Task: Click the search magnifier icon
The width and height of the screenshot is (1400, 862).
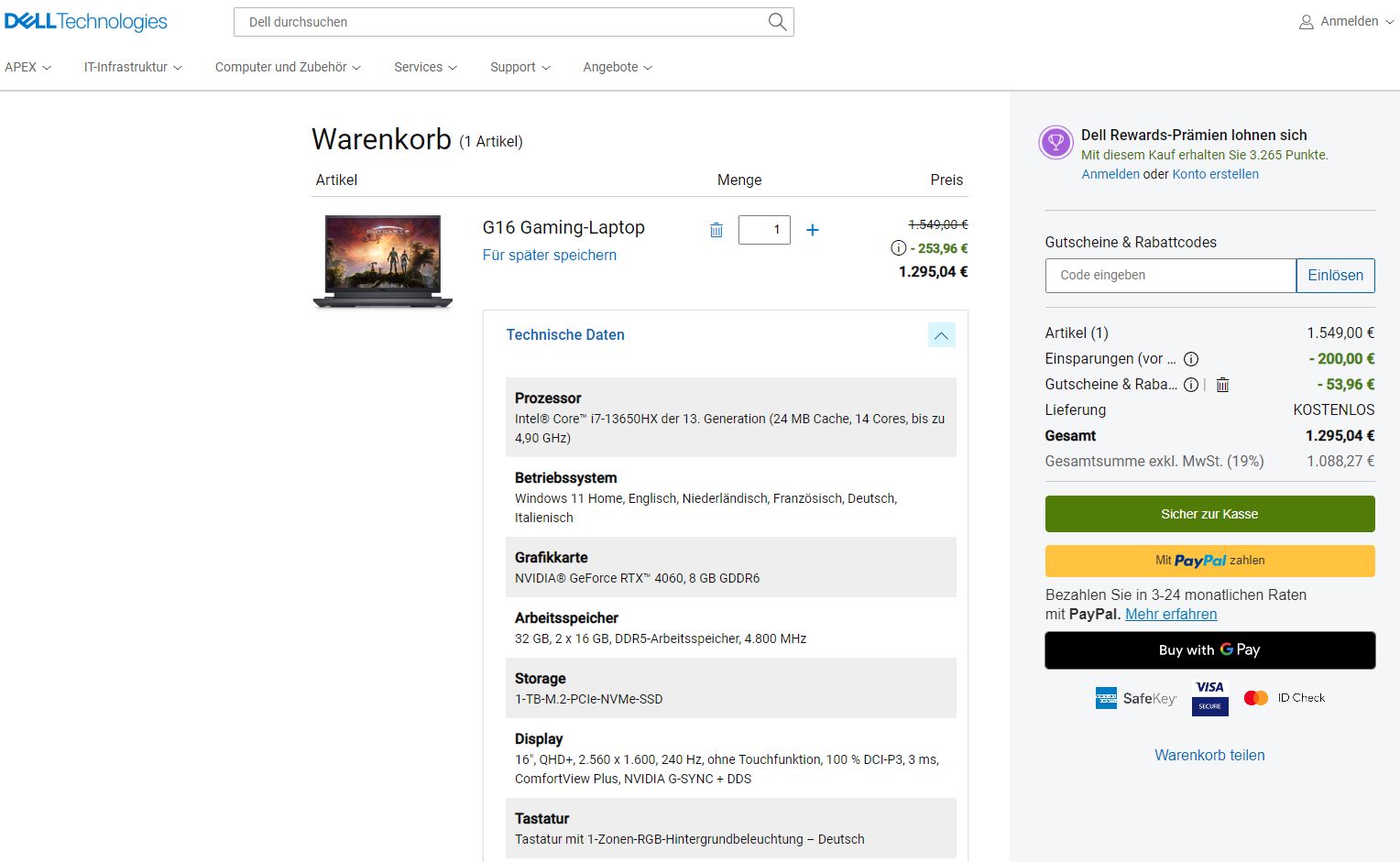Action: pyautogui.click(x=777, y=22)
